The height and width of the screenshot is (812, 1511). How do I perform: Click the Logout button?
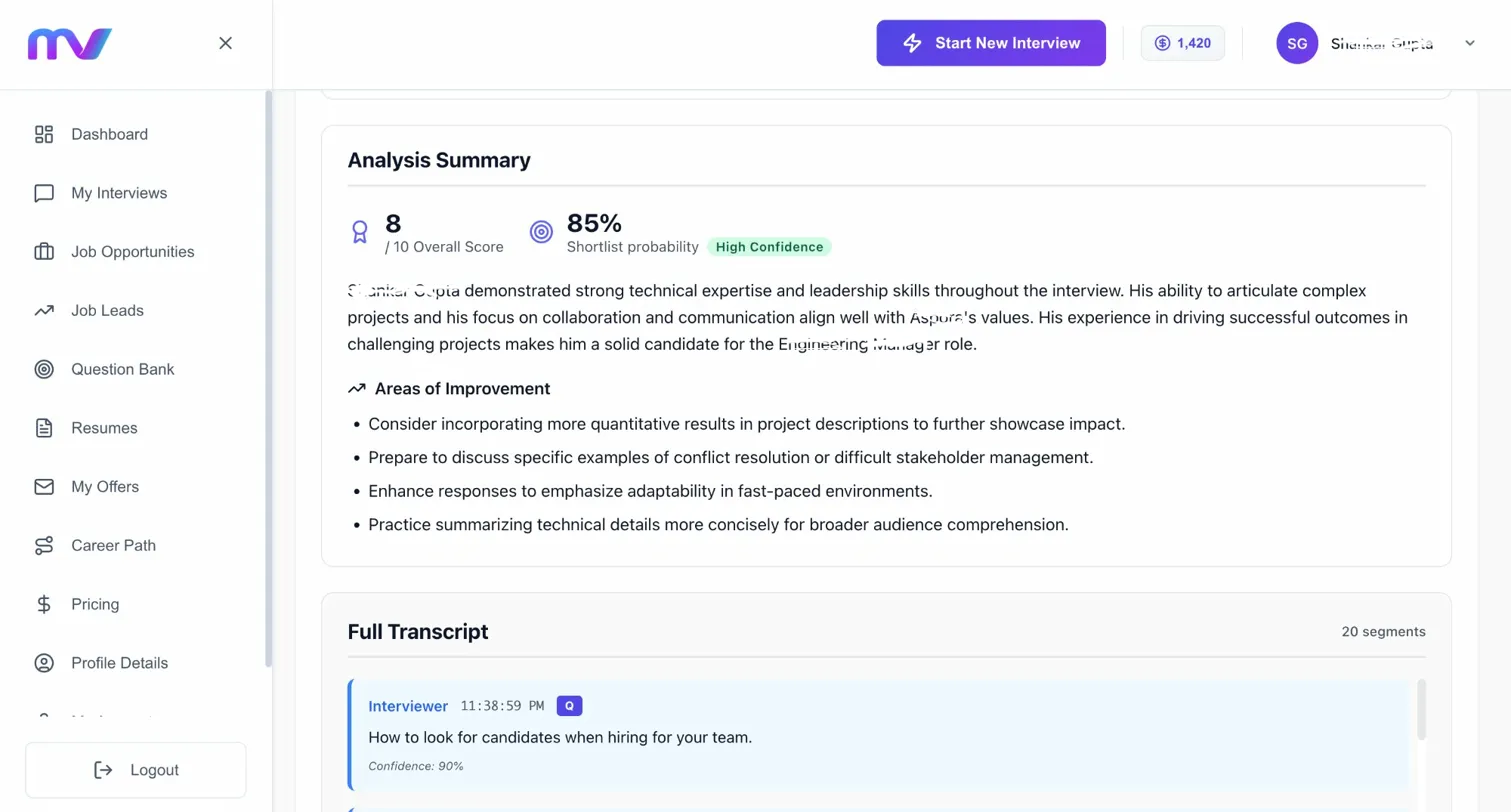point(136,770)
